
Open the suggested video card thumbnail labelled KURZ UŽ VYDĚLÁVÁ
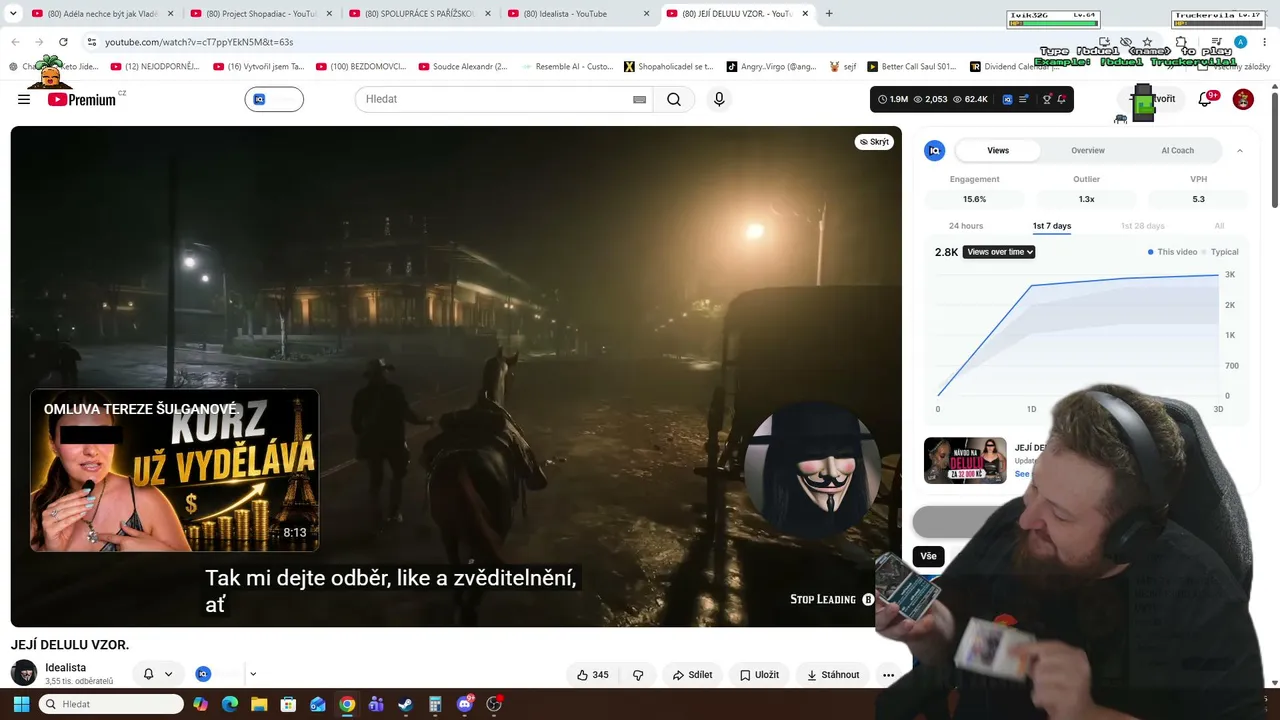click(175, 471)
